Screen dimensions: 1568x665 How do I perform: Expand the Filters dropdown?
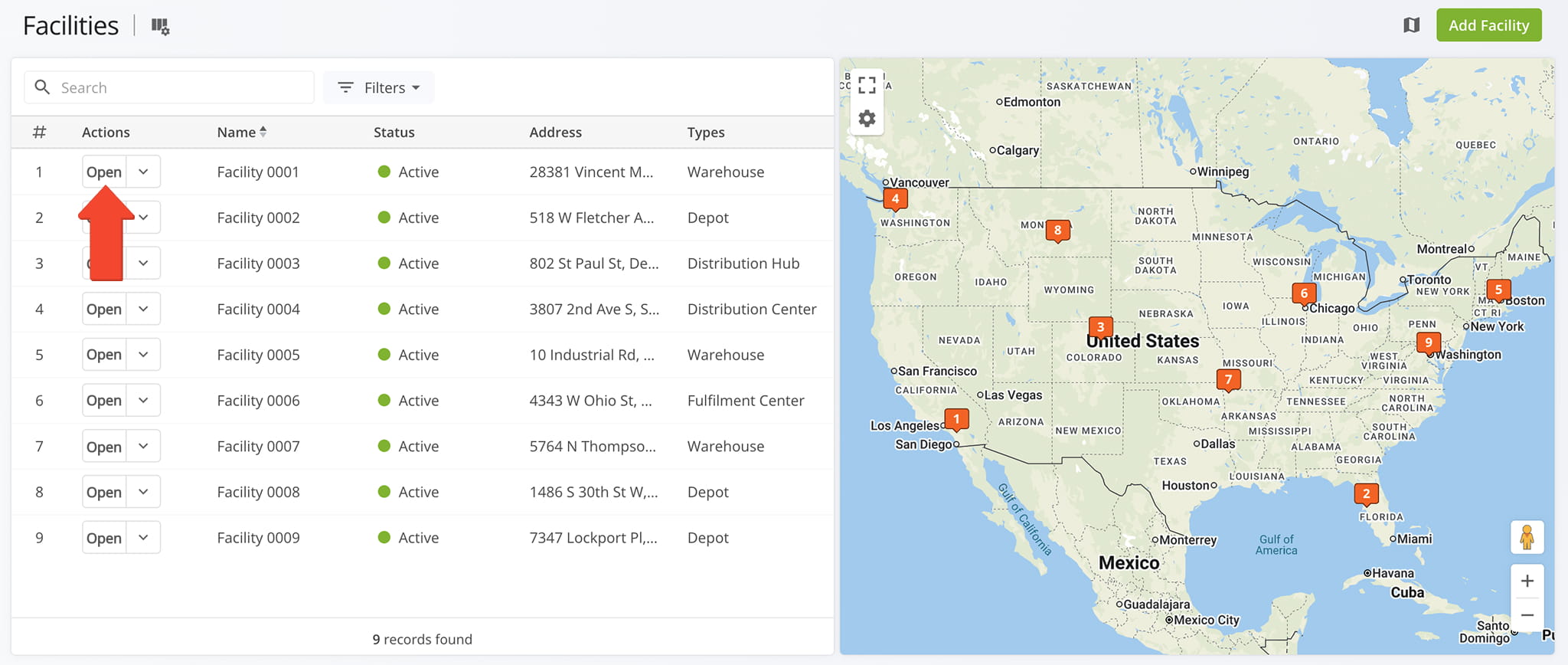pos(379,87)
